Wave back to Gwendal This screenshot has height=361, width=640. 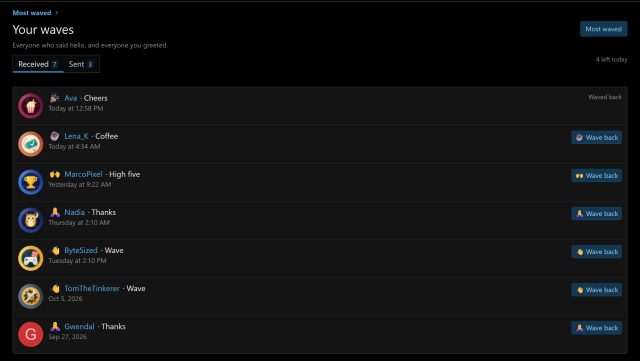pos(596,328)
